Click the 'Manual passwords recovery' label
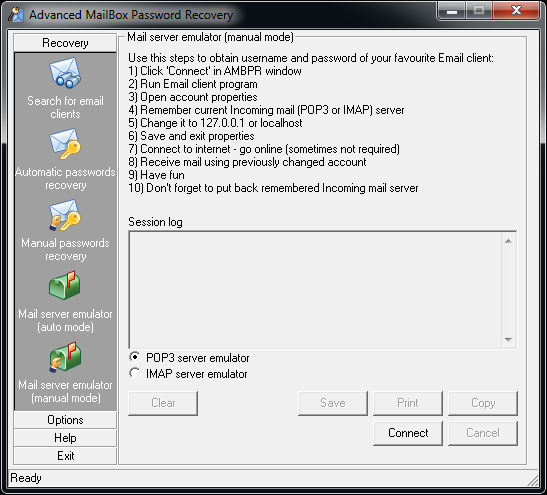The height and width of the screenshot is (495, 547). pos(65,249)
